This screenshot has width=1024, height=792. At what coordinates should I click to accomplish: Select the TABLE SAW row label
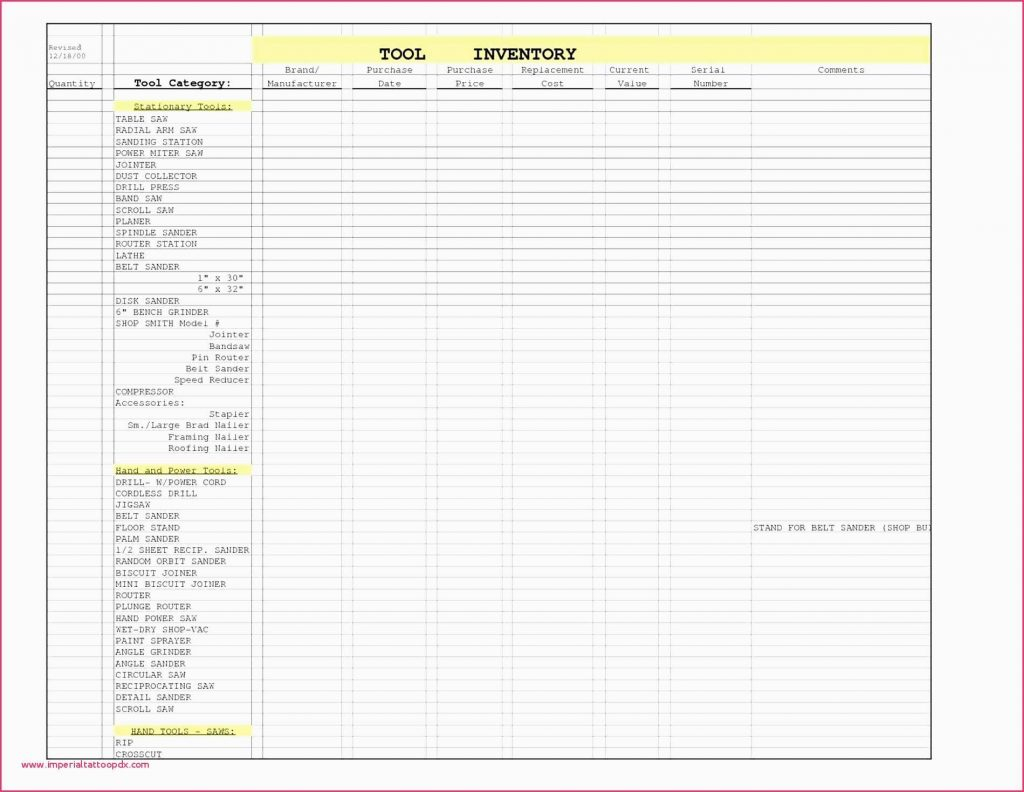click(x=142, y=119)
